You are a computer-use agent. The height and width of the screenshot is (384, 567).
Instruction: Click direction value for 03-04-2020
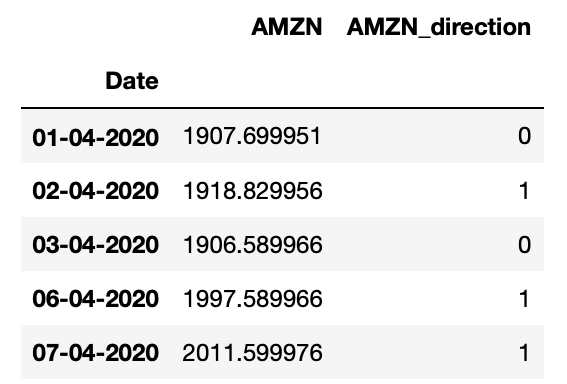[x=524, y=244]
